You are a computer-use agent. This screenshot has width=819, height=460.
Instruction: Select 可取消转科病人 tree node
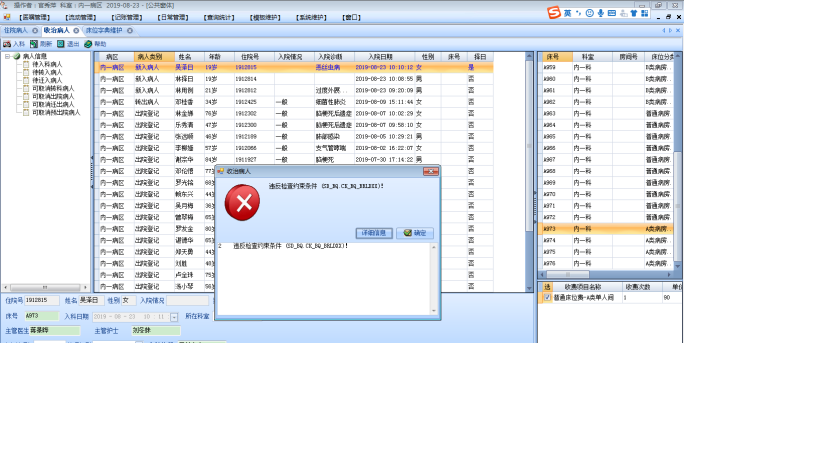tap(53, 89)
